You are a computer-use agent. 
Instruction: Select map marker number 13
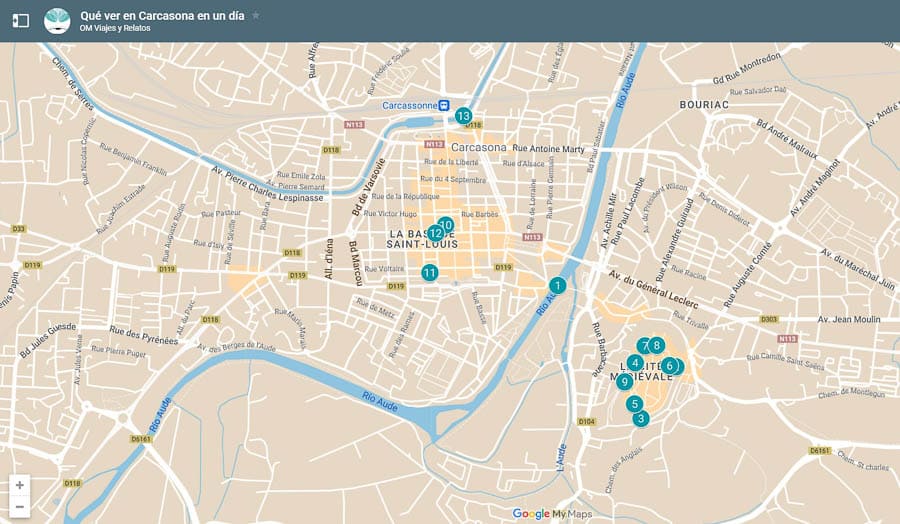point(463,116)
